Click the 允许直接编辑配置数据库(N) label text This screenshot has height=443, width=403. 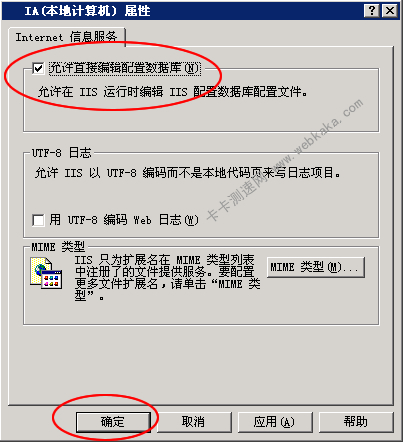(124, 68)
